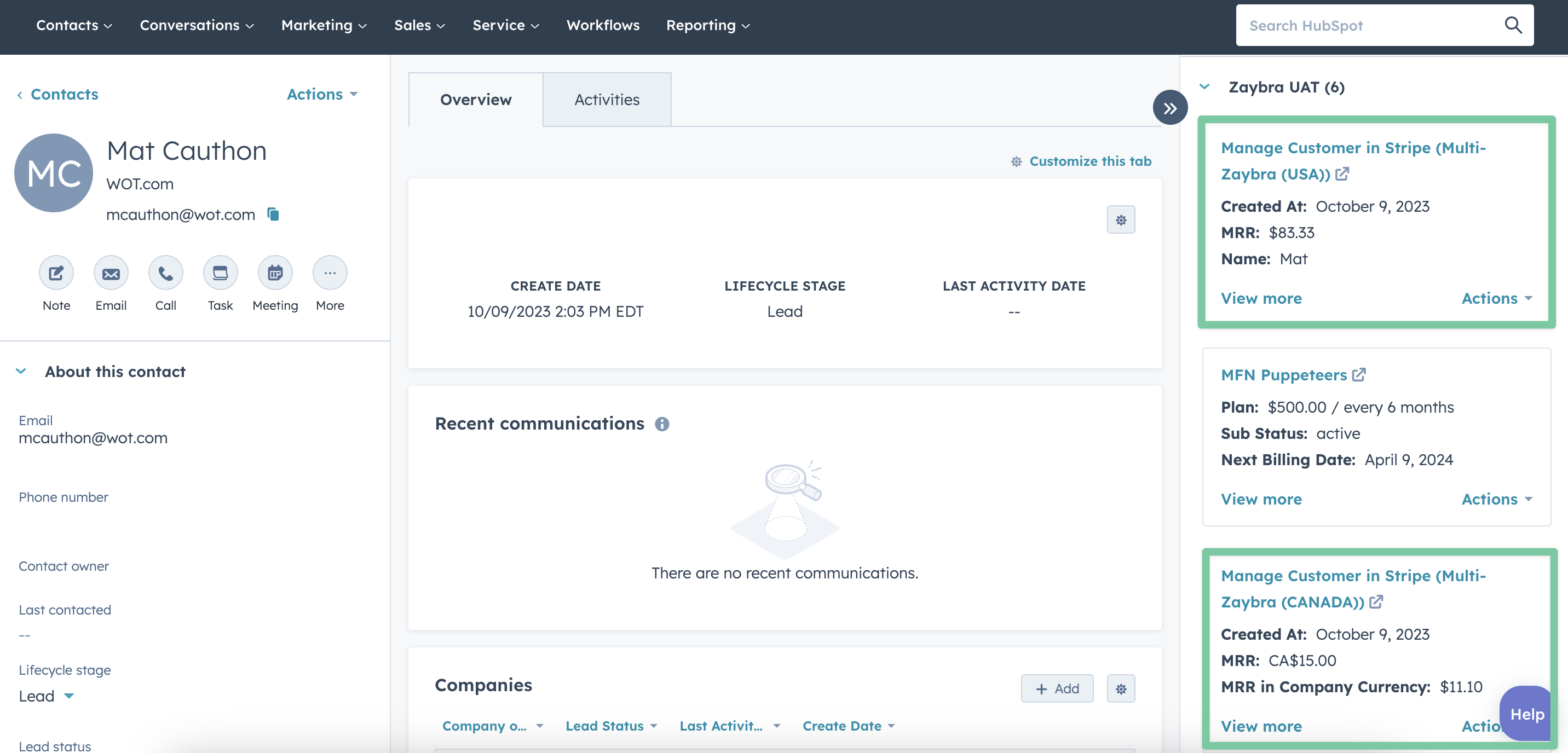
Task: Open the Marketing menu
Action: point(324,25)
